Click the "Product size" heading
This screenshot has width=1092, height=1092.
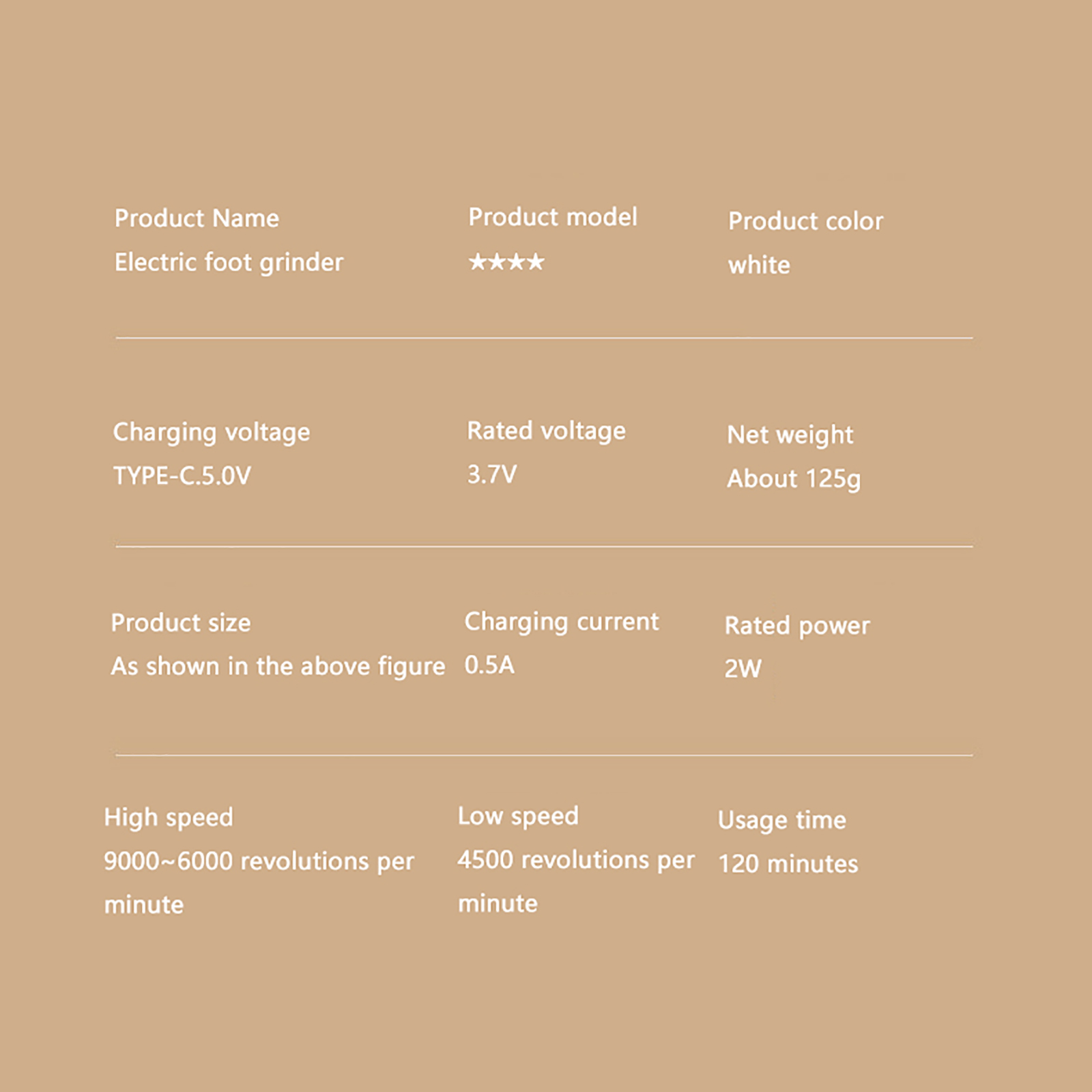pyautogui.click(x=181, y=622)
